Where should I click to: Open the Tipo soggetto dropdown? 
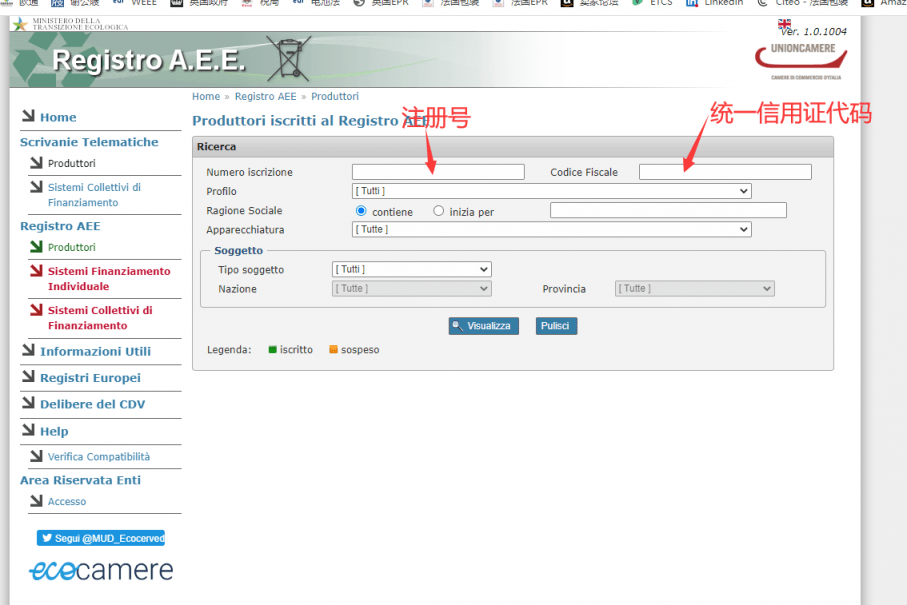[x=411, y=269]
